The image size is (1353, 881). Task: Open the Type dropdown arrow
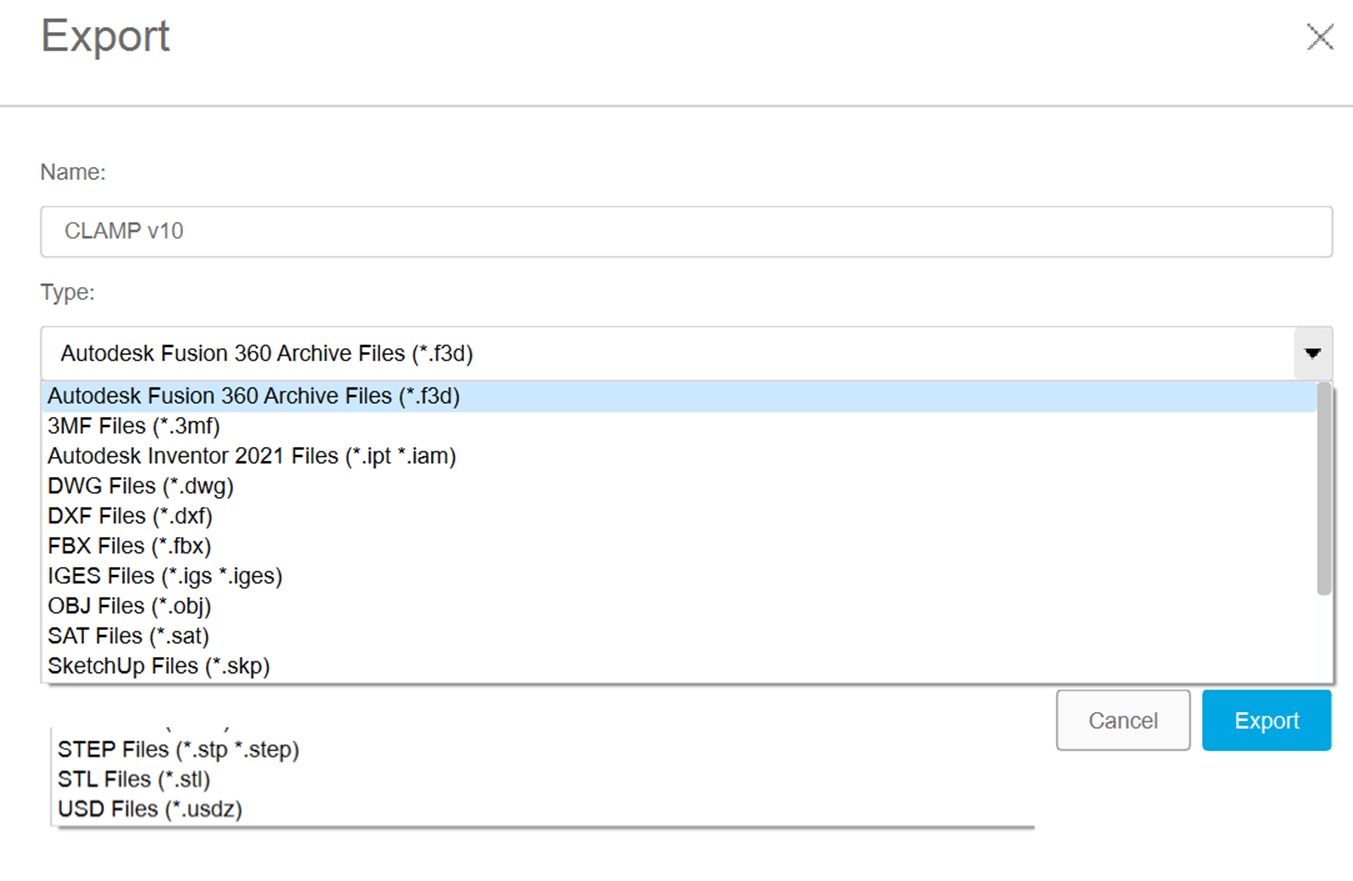[1313, 353]
